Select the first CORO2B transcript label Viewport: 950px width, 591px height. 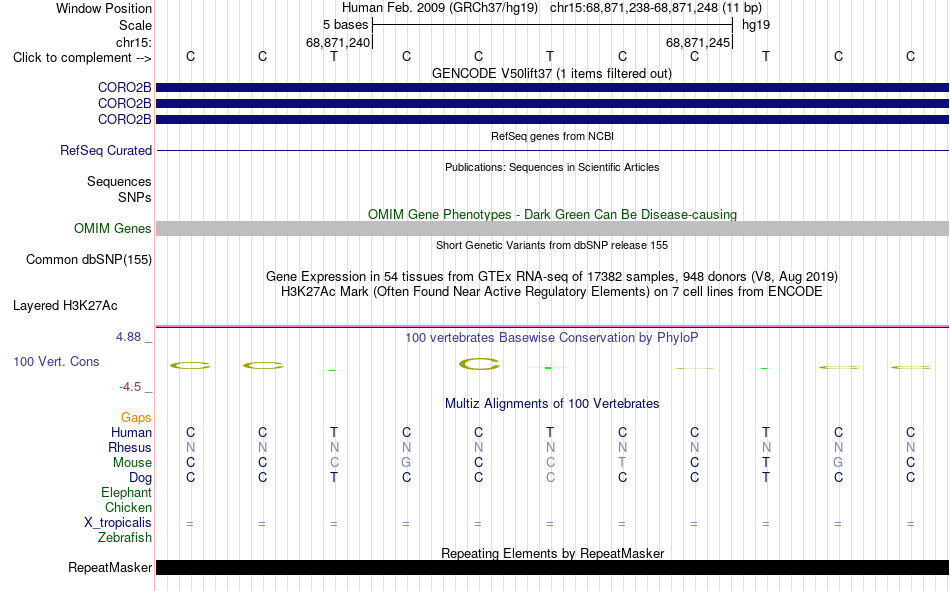124,87
